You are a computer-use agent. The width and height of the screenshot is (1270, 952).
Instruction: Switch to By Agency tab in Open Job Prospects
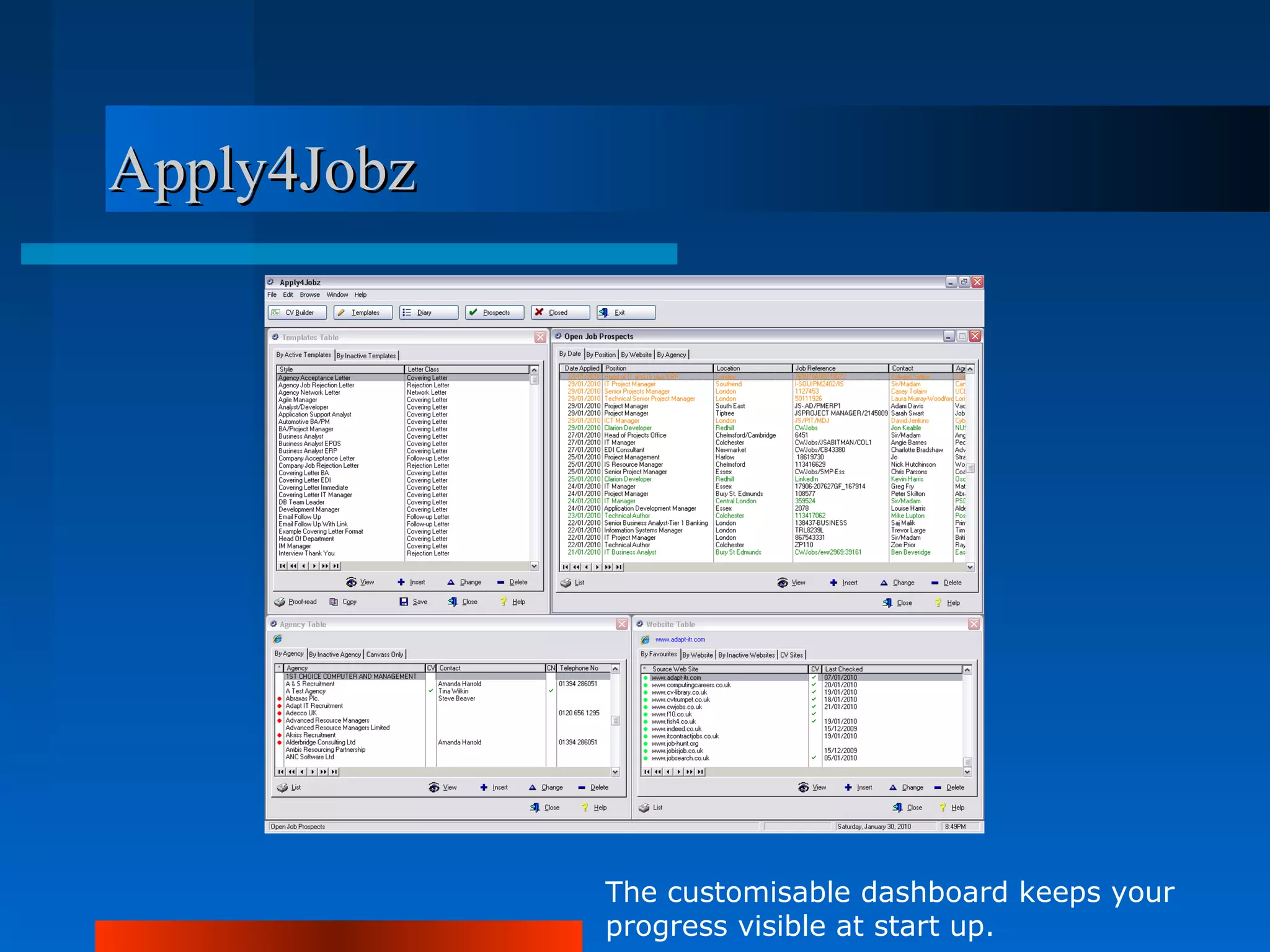pos(672,355)
